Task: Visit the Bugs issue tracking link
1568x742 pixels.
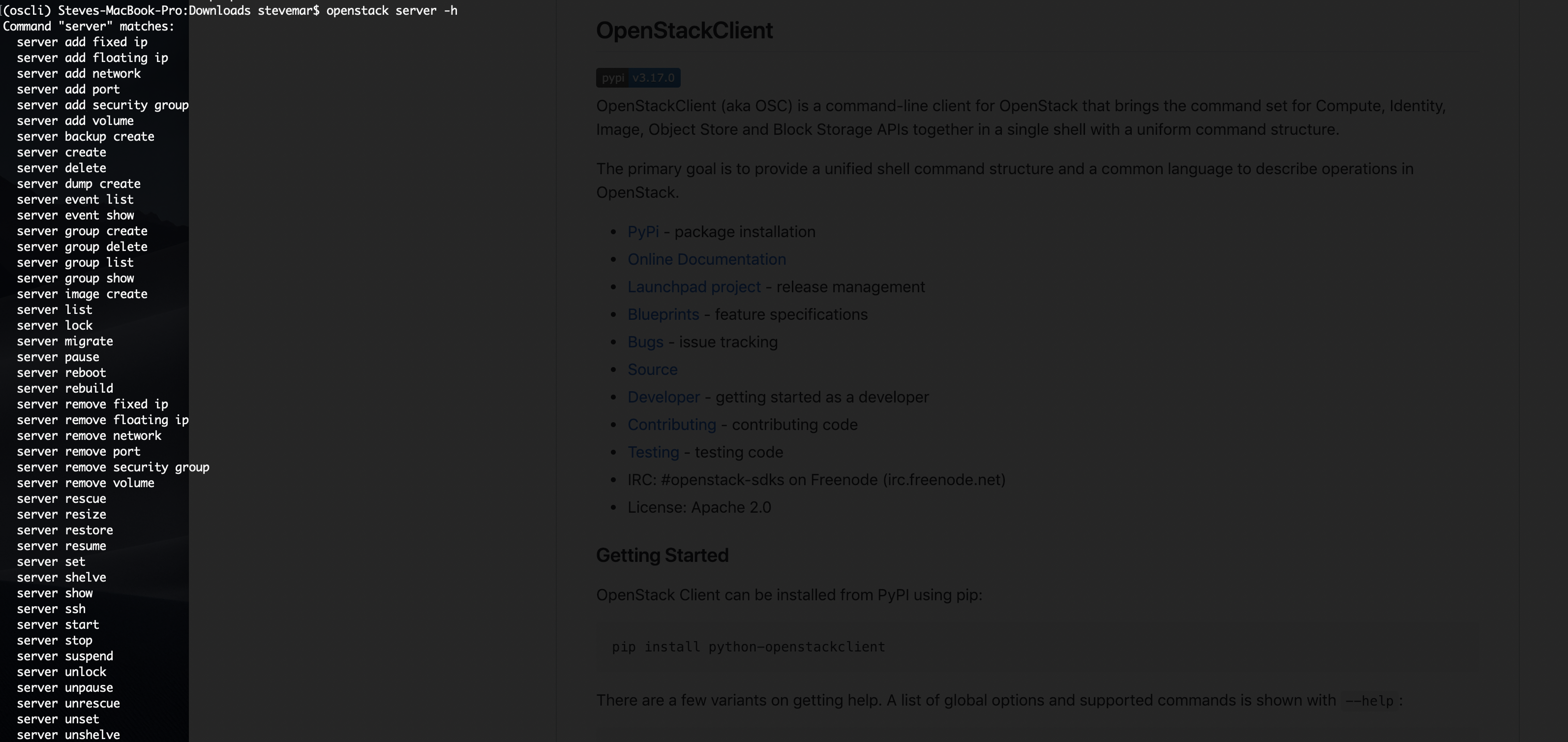Action: (x=645, y=342)
